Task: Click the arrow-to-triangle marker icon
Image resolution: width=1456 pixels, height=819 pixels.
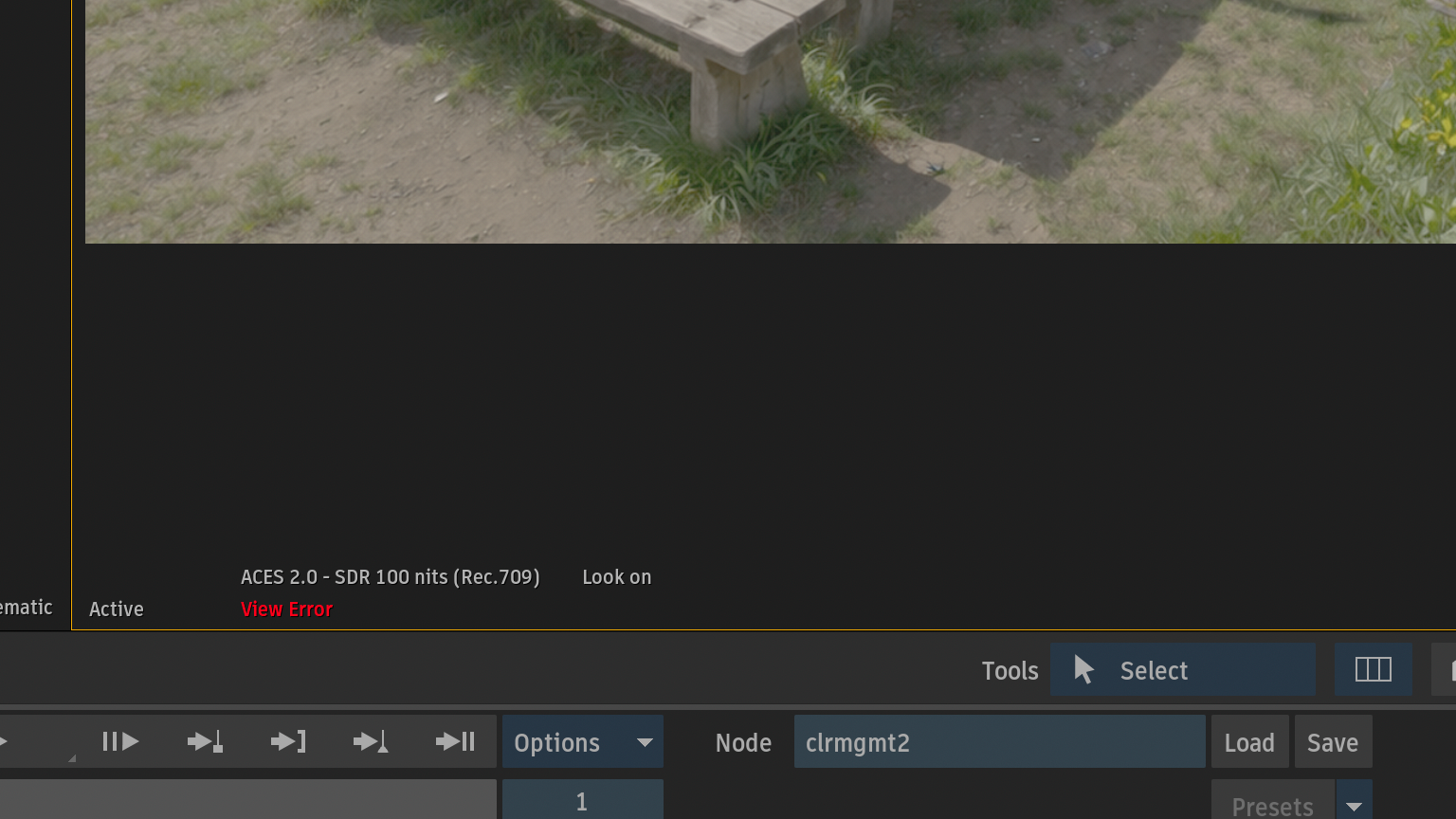Action: (x=371, y=741)
